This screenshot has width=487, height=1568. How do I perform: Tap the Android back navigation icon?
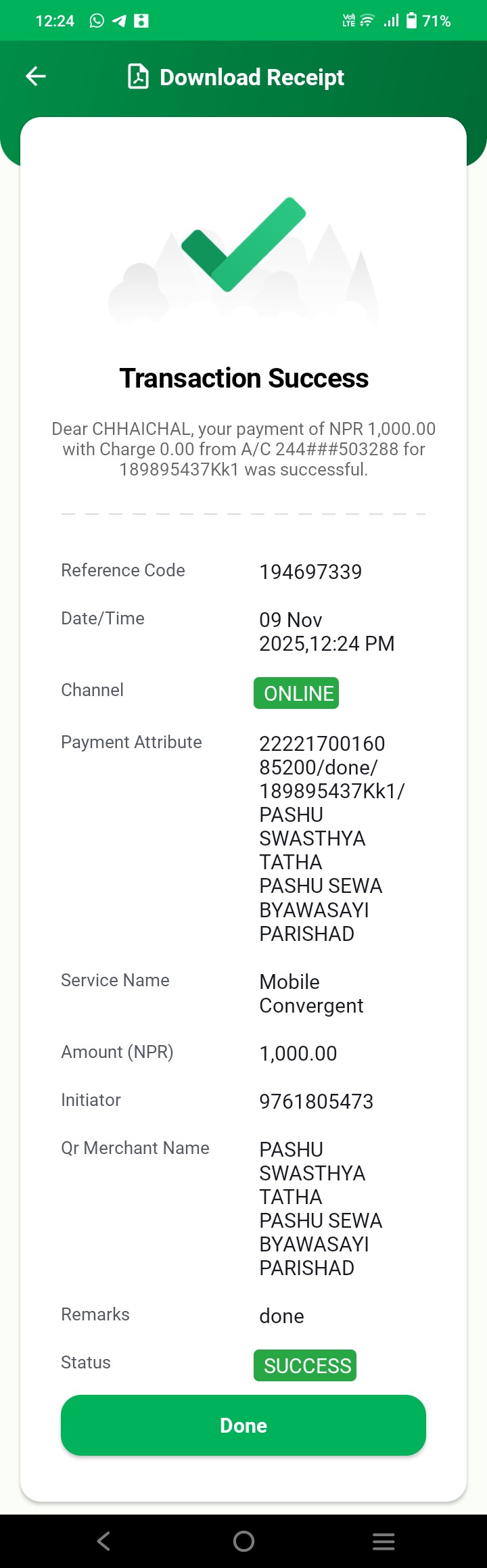[103, 1542]
